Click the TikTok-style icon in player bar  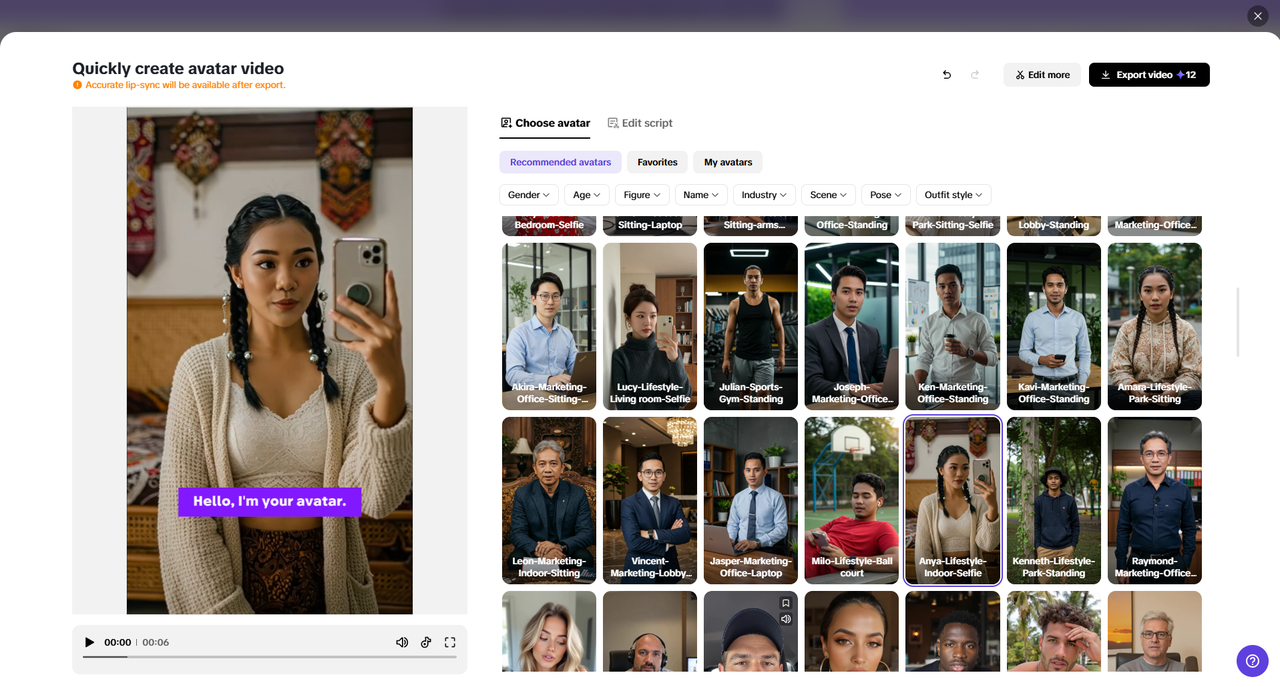tap(426, 642)
